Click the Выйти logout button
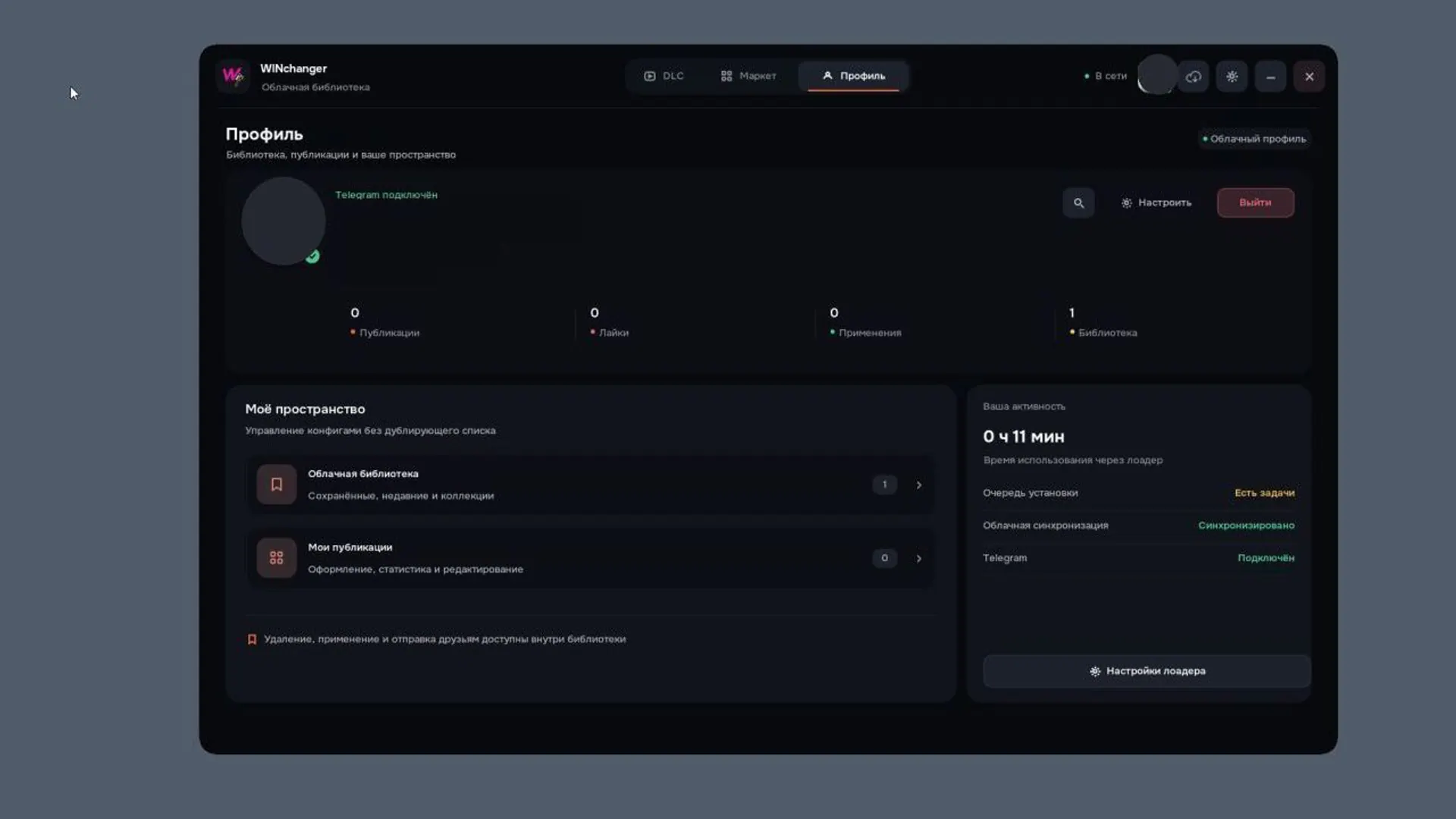The width and height of the screenshot is (1456, 819). (x=1256, y=202)
